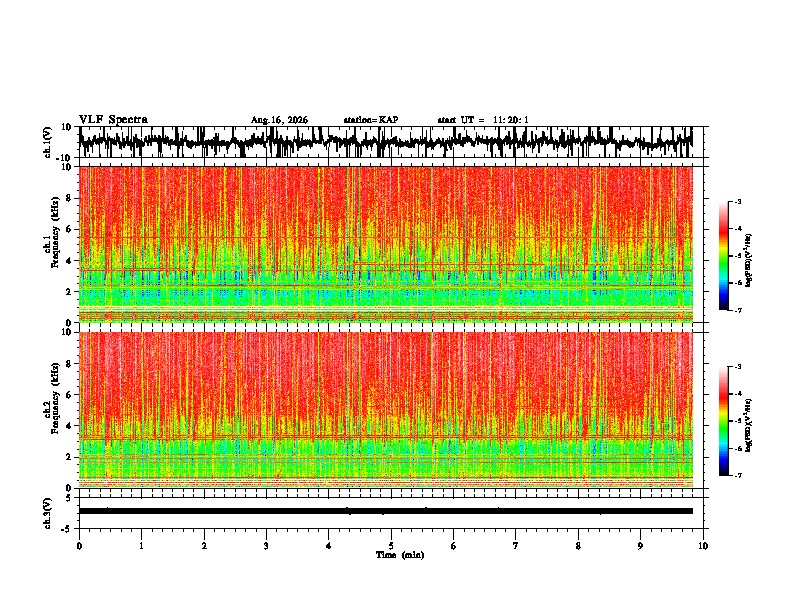792x612 pixels.
Task: Click the Aug. 16, 2026 date label
Action: [279, 120]
